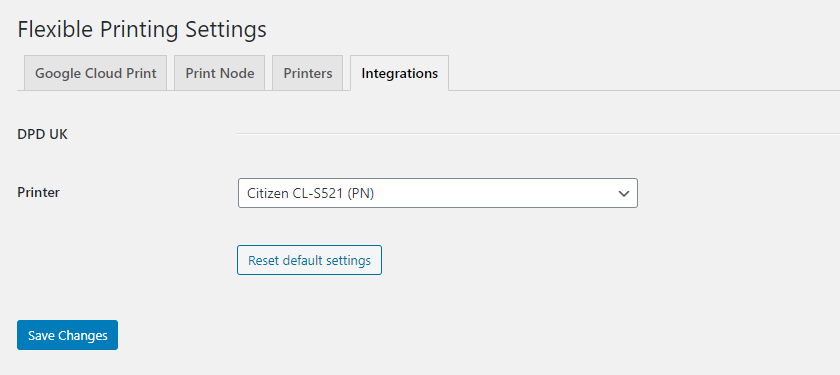Image resolution: width=840 pixels, height=375 pixels.
Task: Switch to the Print Node tab
Action: coord(220,73)
